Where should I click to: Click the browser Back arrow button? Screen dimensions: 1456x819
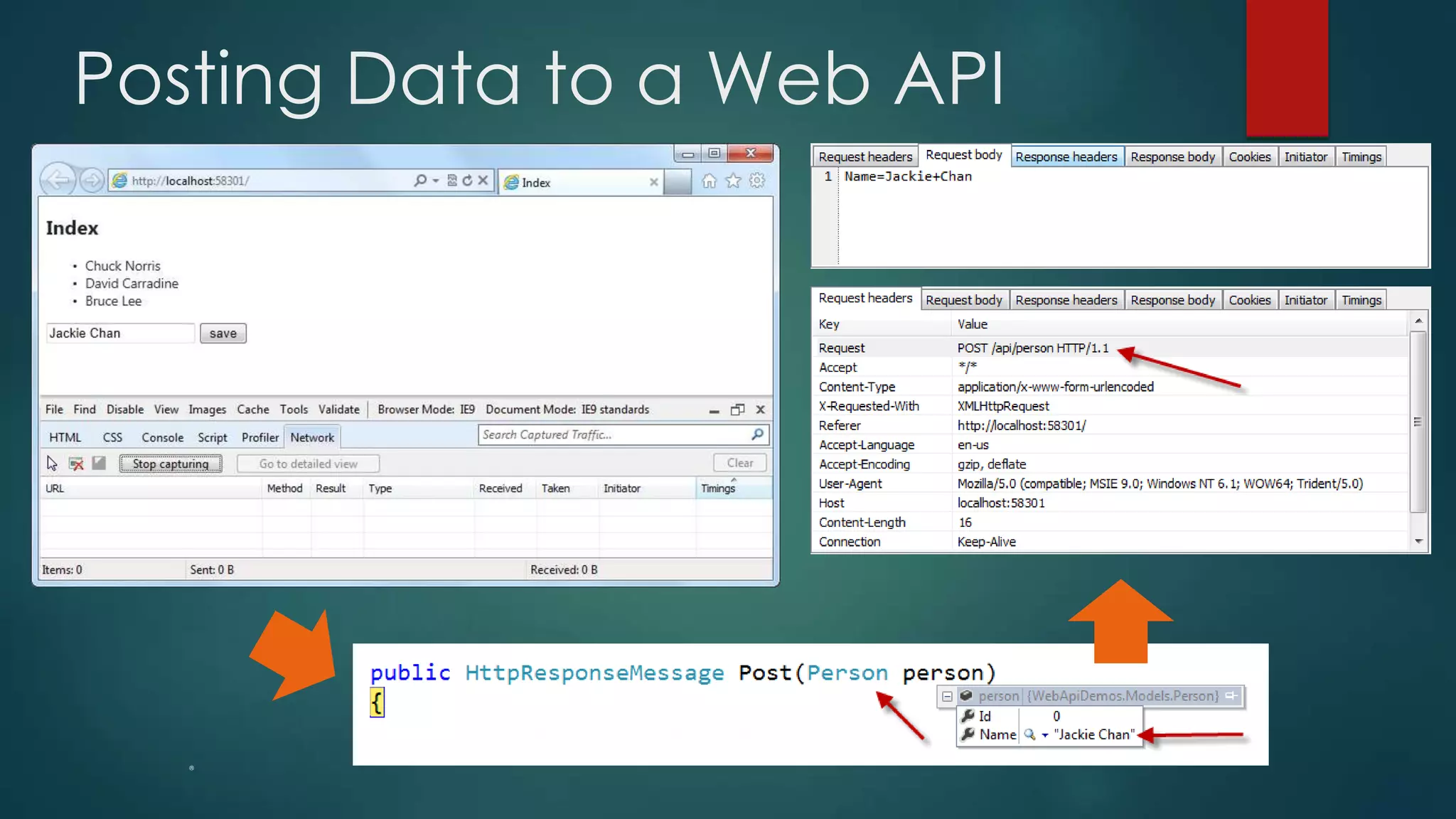(57, 181)
